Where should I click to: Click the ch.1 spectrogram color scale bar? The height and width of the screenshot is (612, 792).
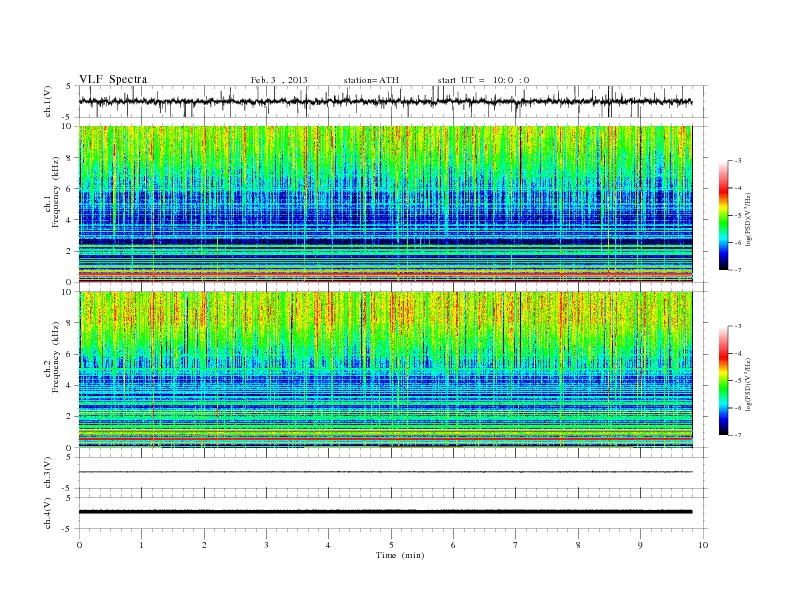[x=724, y=215]
